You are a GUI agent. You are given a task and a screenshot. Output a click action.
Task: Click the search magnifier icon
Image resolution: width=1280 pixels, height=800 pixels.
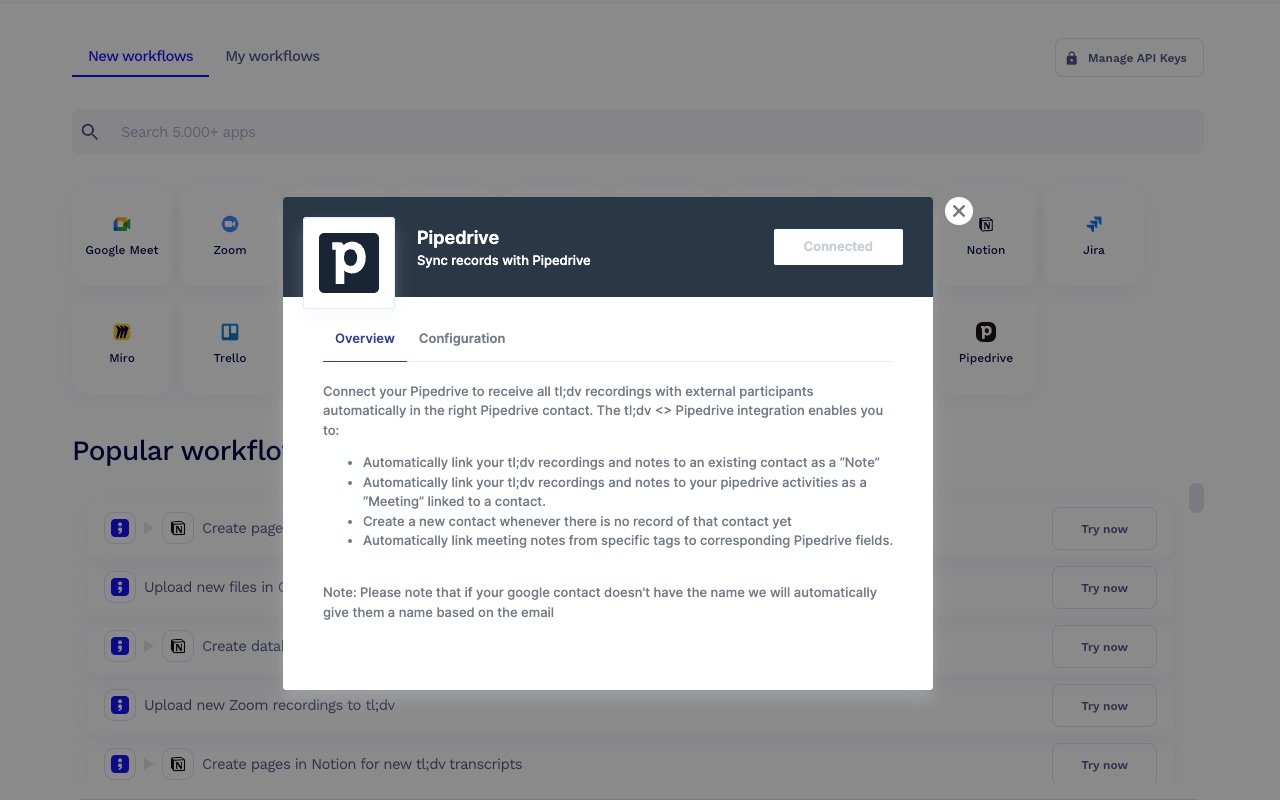[90, 131]
